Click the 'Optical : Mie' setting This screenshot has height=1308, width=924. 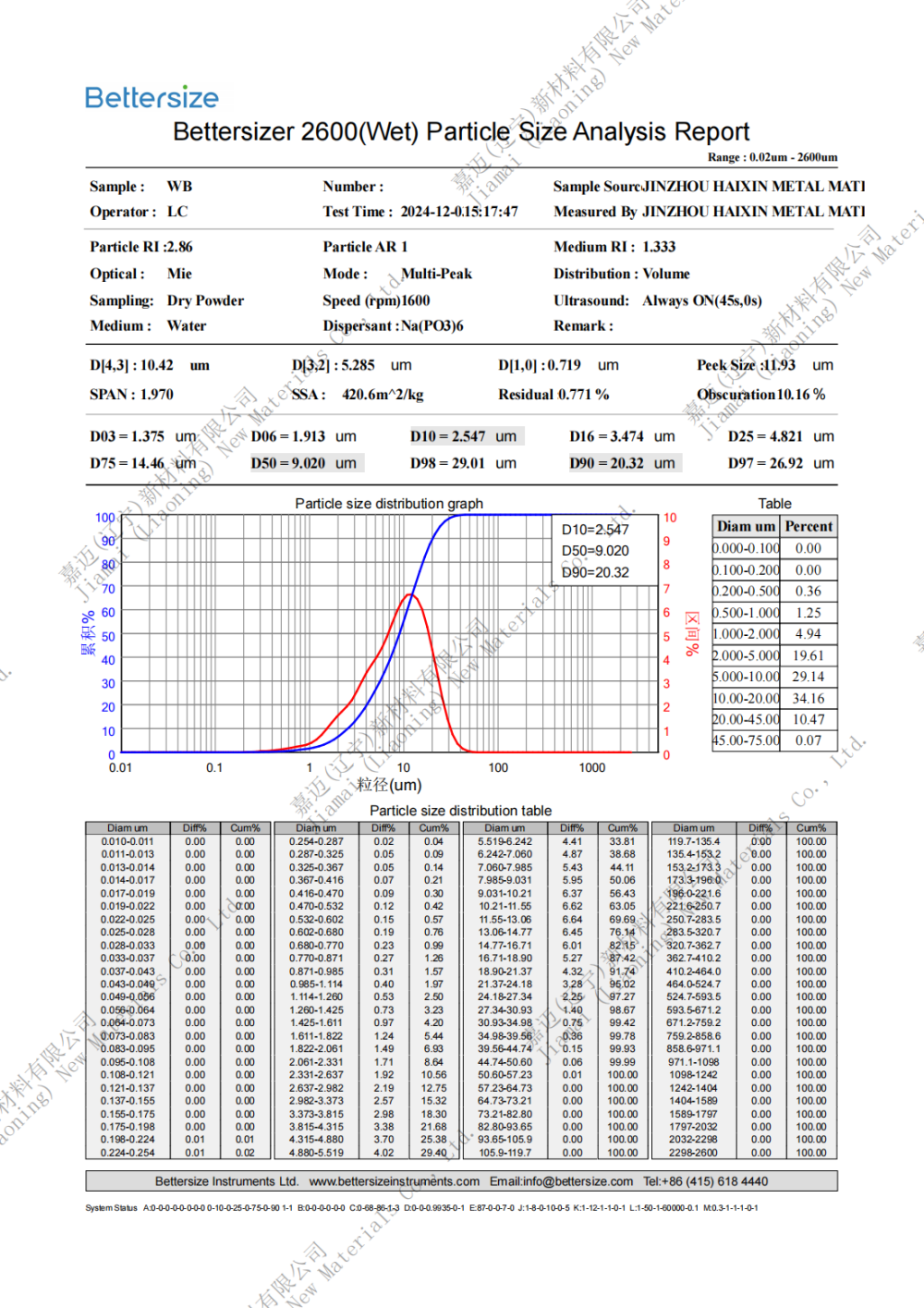[140, 274]
